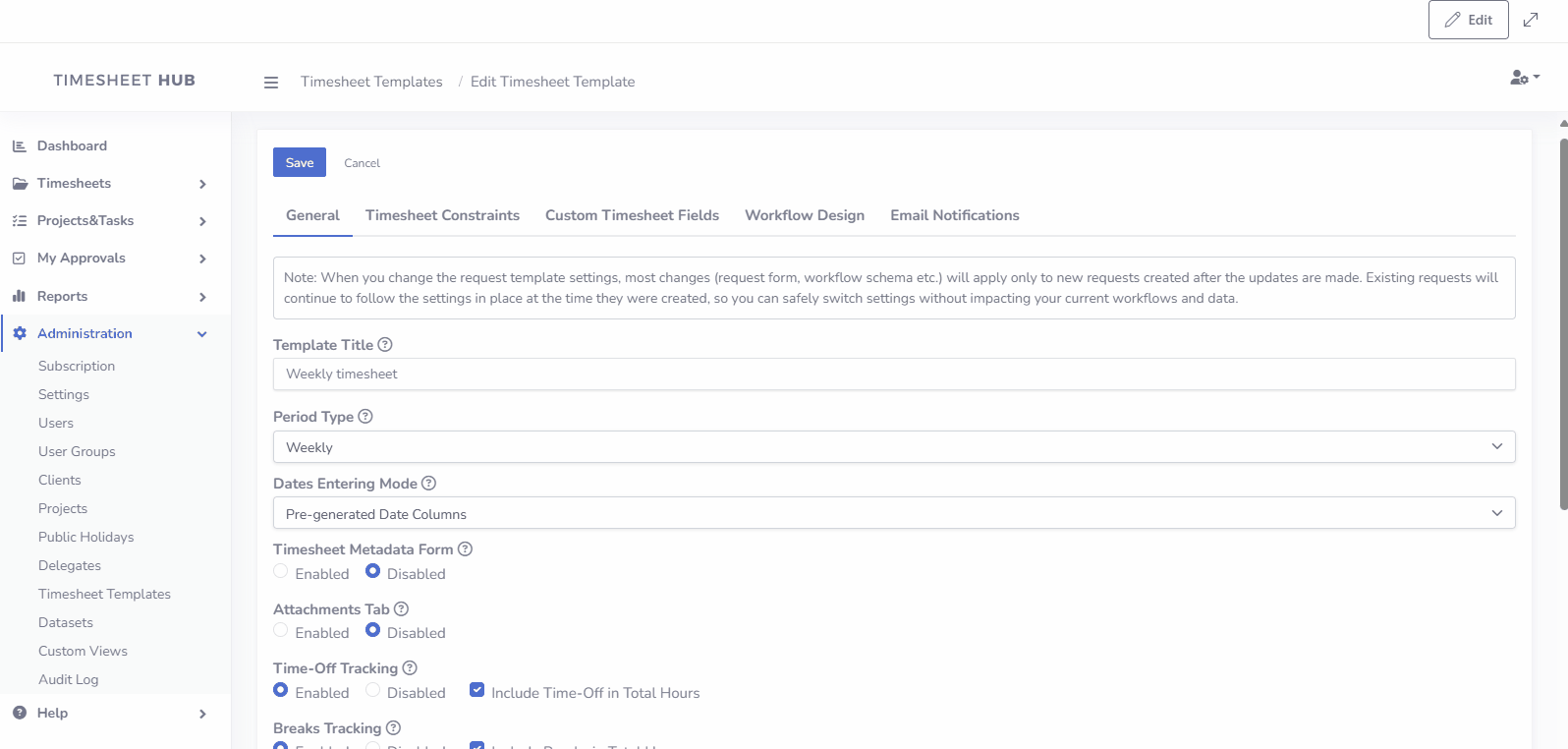The height and width of the screenshot is (749, 1568).
Task: Click the Template Title help icon
Action: pyautogui.click(x=385, y=345)
